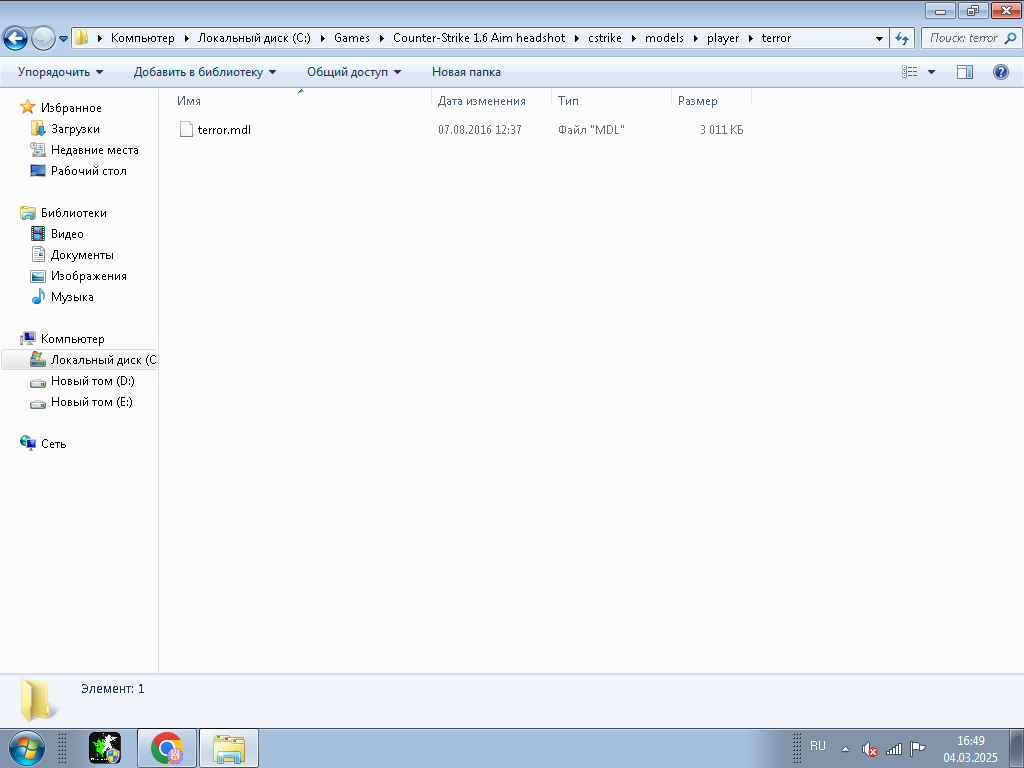Open Новый том (D:) drive
The width and height of the screenshot is (1024, 768).
pyautogui.click(x=93, y=381)
